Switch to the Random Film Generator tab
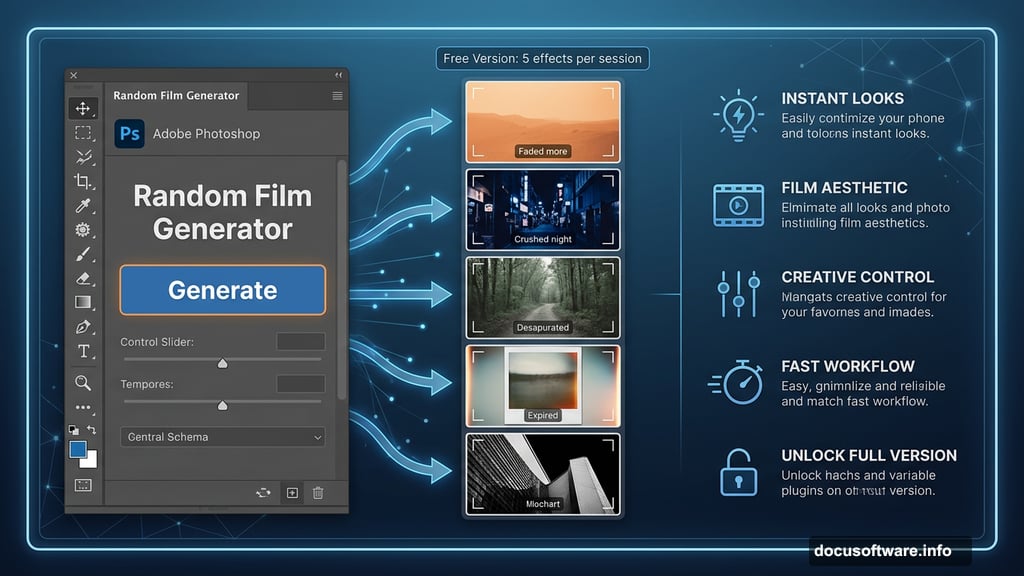 (x=176, y=96)
